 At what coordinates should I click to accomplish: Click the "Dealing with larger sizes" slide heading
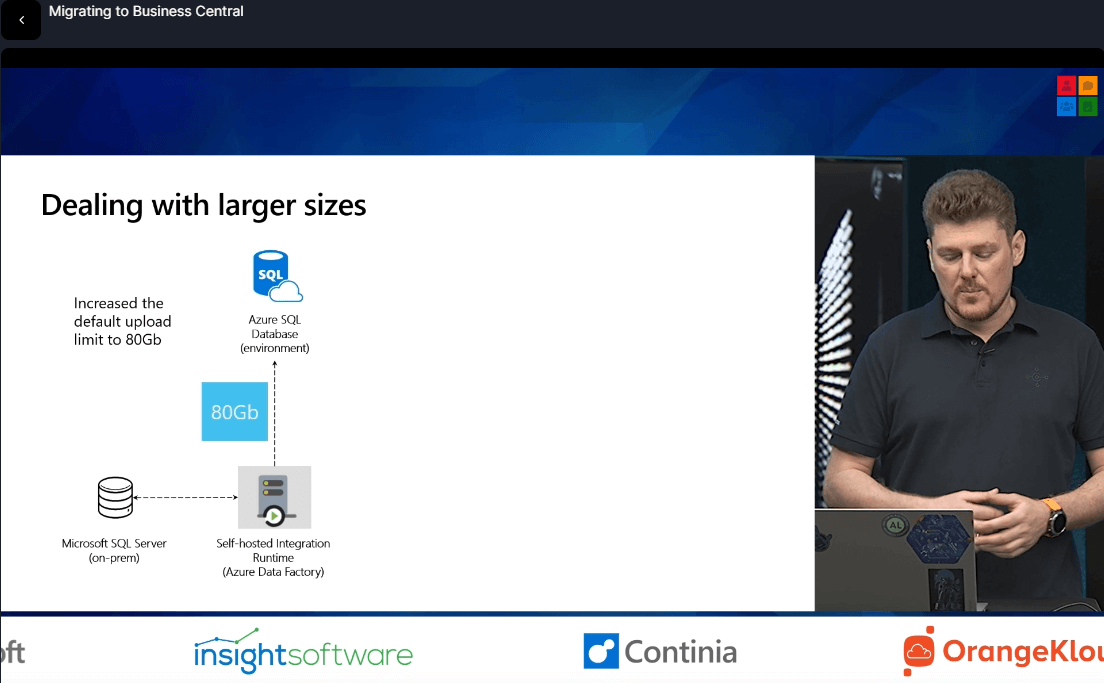tap(203, 206)
